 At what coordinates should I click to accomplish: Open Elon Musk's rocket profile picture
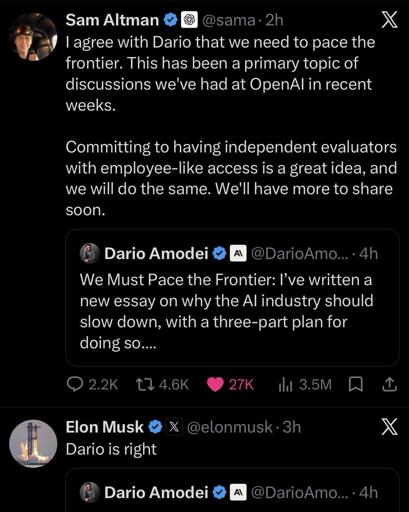point(33,443)
